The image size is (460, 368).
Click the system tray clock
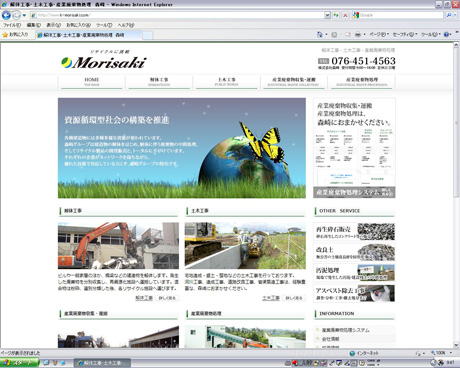coord(450,363)
